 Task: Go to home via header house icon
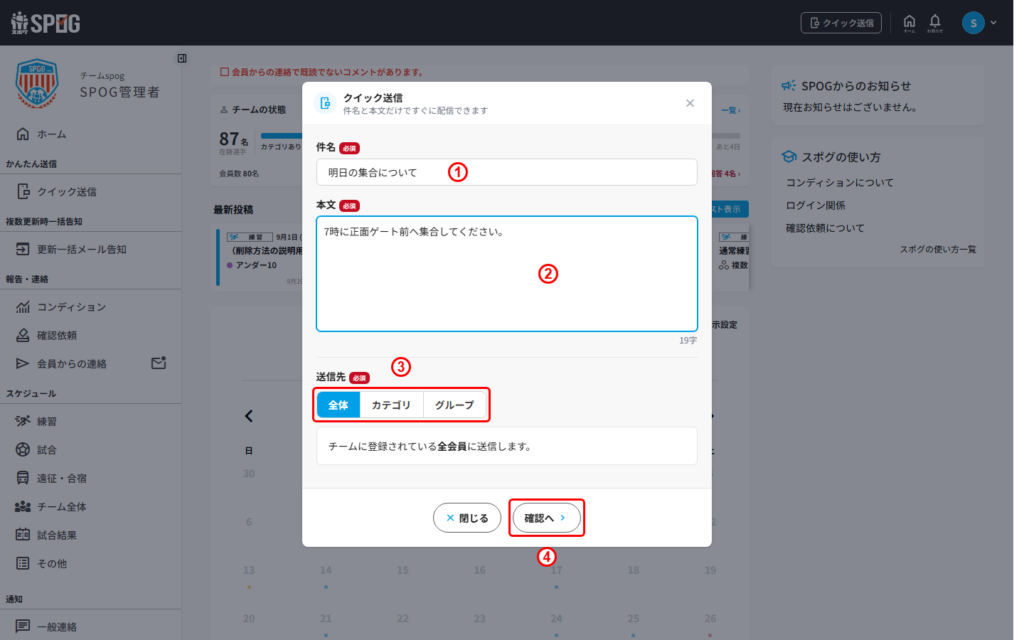[x=909, y=22]
